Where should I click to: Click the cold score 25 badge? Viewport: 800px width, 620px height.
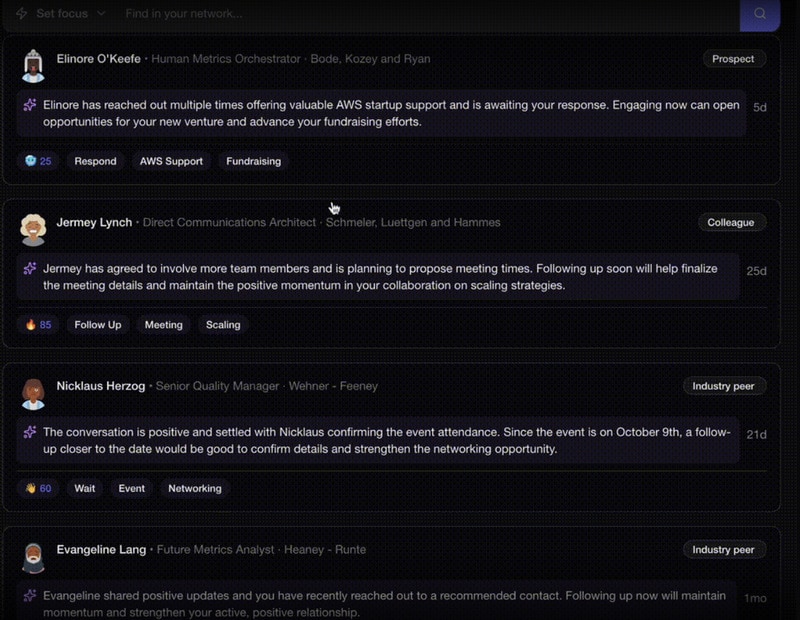pyautogui.click(x=39, y=161)
